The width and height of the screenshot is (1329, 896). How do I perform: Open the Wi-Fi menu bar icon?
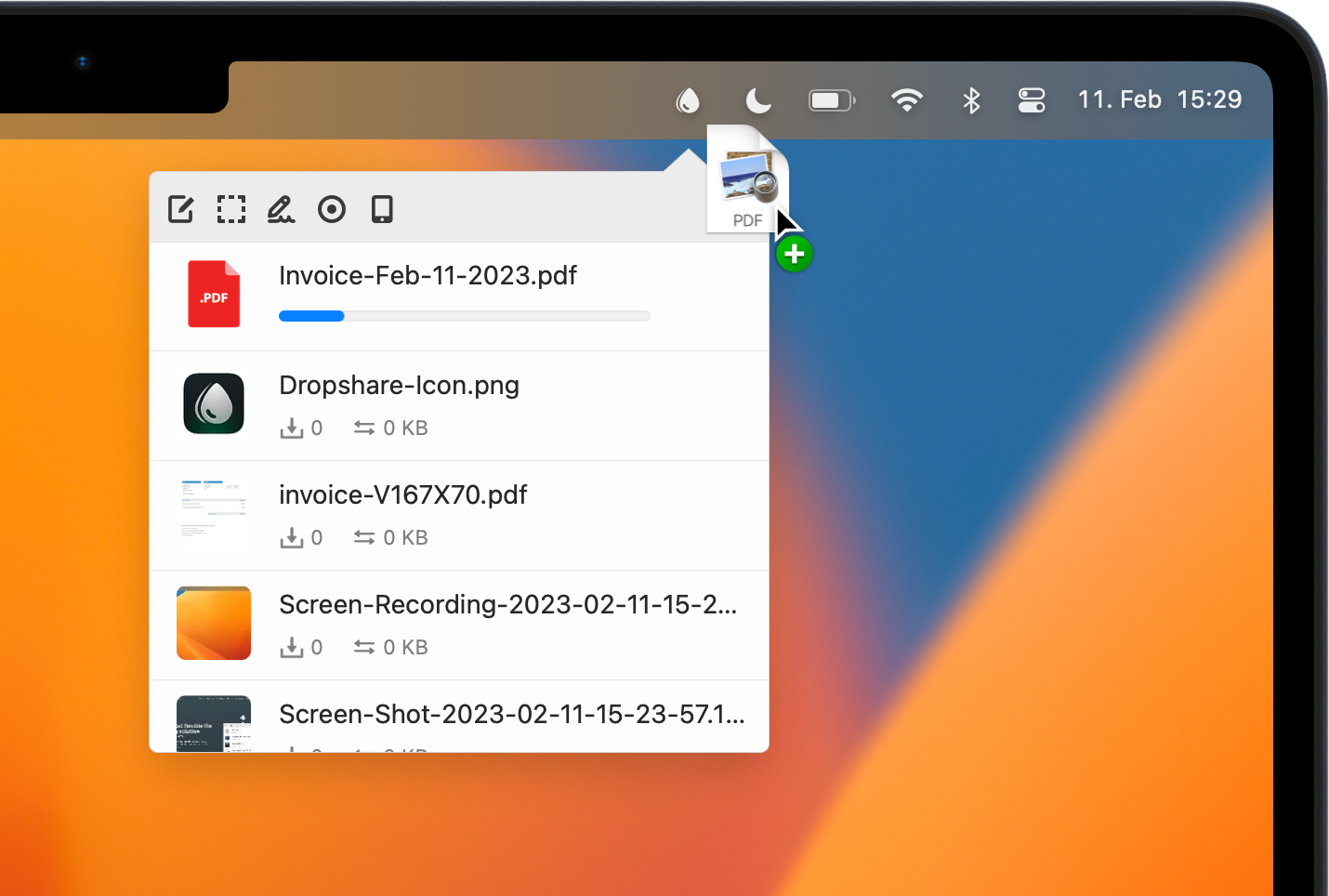pyautogui.click(x=907, y=99)
